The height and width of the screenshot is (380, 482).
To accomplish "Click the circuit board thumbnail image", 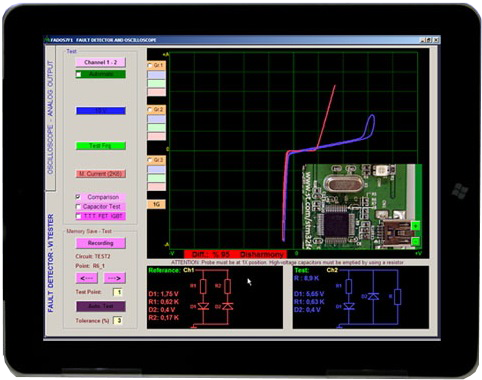I will (362, 207).
